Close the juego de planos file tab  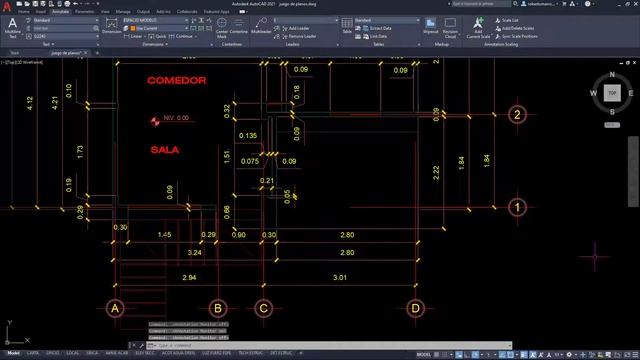[86, 53]
